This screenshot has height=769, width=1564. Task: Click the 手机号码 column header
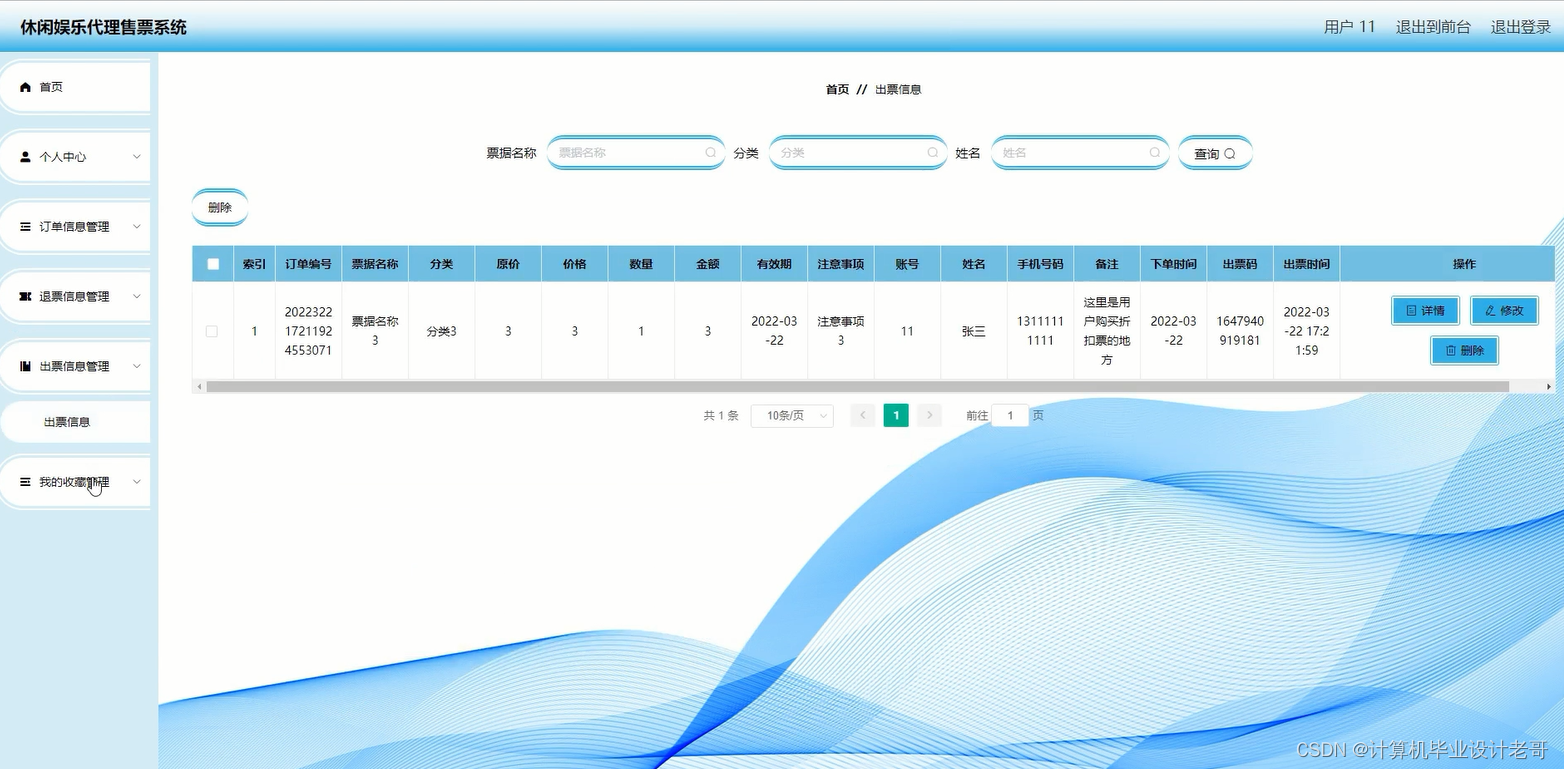[1040, 264]
